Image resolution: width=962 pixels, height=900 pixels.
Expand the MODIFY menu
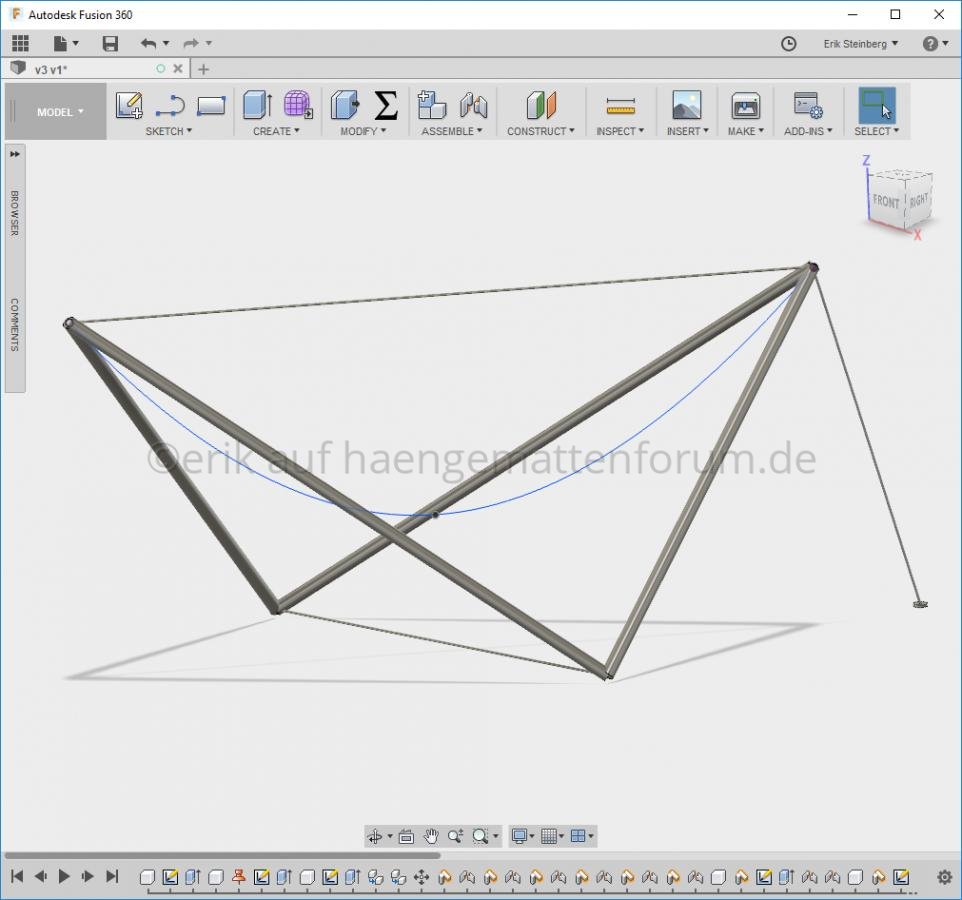point(363,131)
